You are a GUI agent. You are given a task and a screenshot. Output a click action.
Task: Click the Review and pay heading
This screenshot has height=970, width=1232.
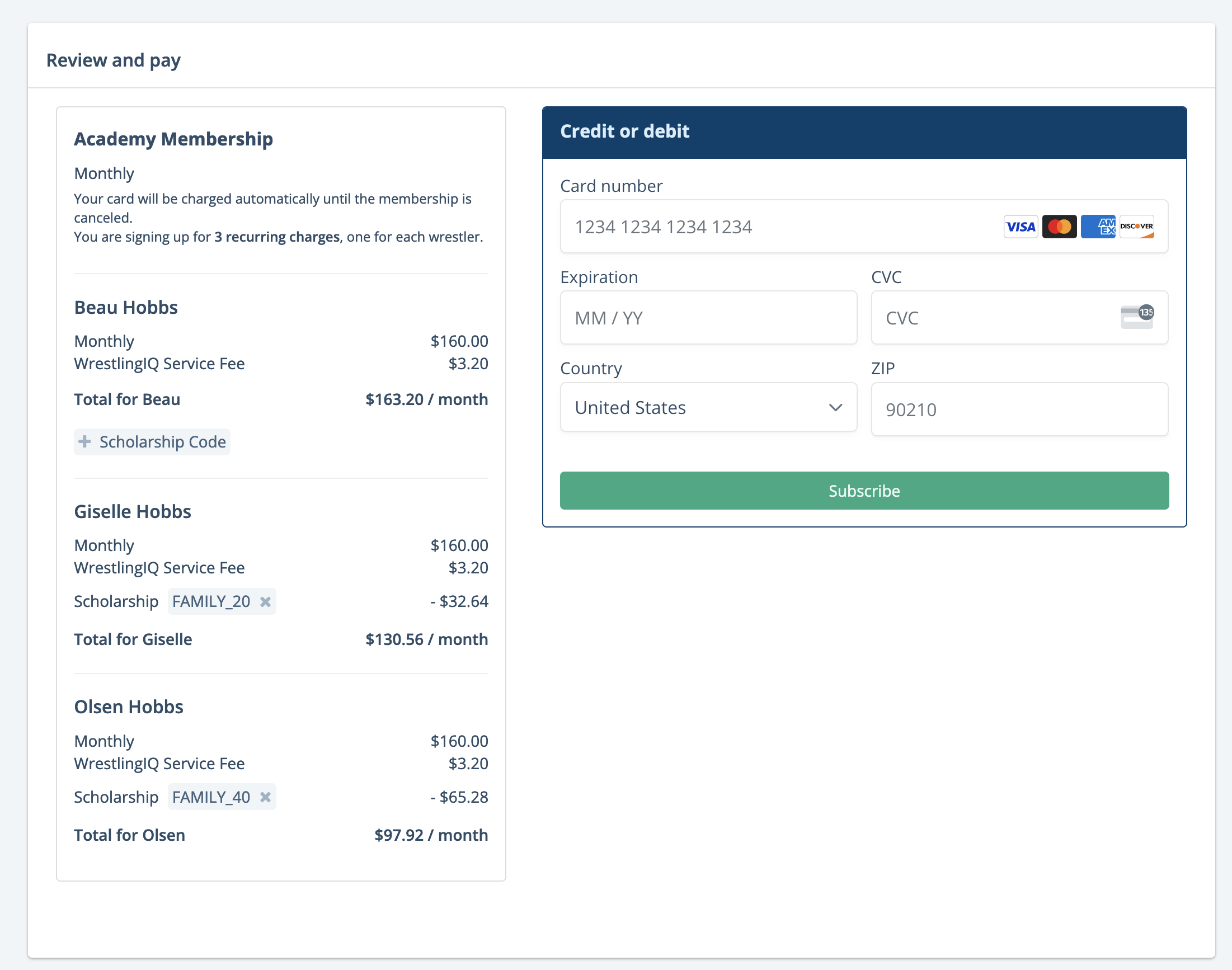pos(114,60)
